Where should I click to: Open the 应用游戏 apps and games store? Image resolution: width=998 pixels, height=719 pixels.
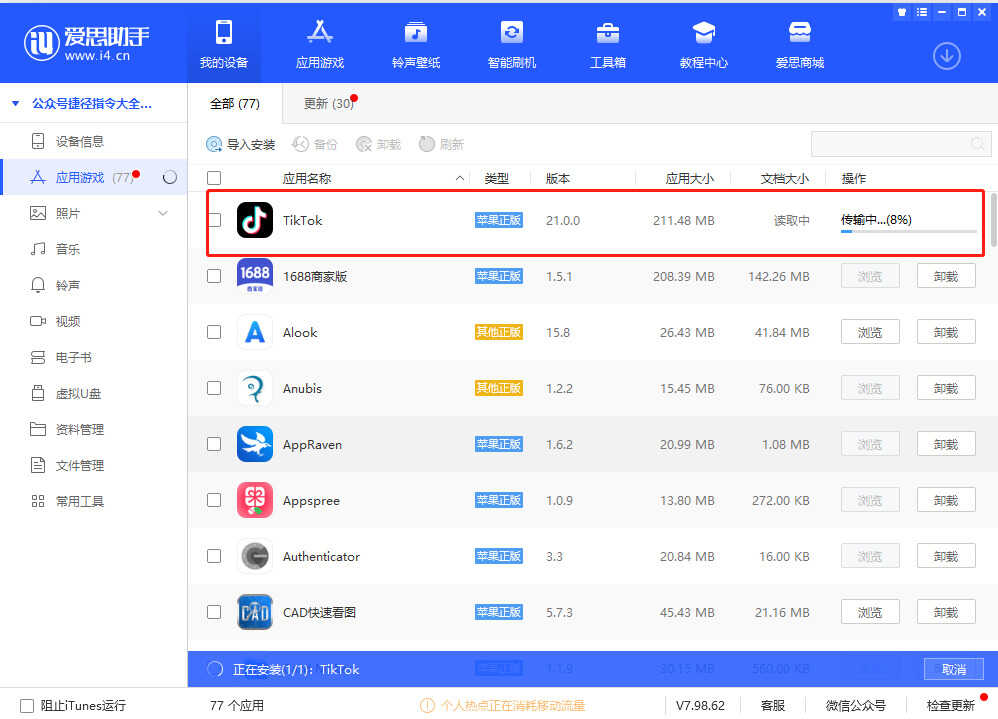click(x=320, y=43)
